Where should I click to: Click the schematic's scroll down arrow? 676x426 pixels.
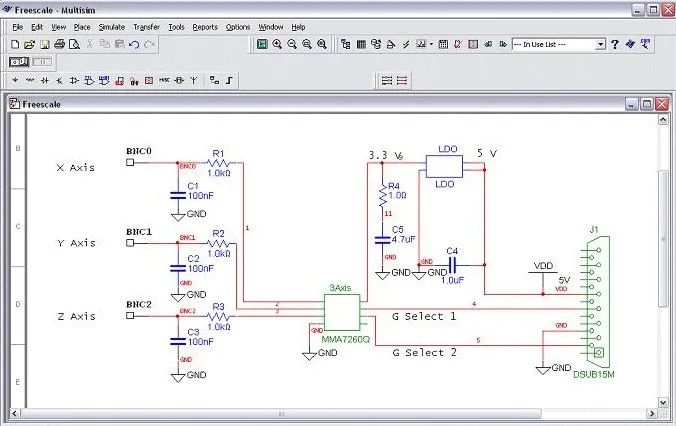tap(663, 402)
